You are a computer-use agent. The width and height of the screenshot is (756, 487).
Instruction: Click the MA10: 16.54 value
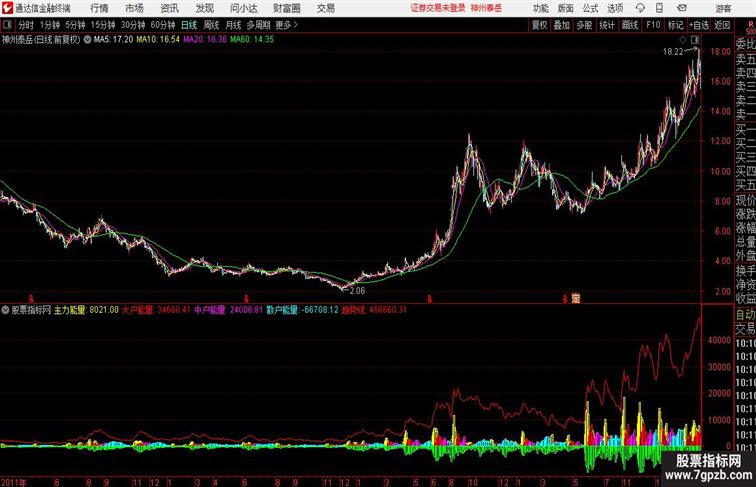pyautogui.click(x=158, y=40)
